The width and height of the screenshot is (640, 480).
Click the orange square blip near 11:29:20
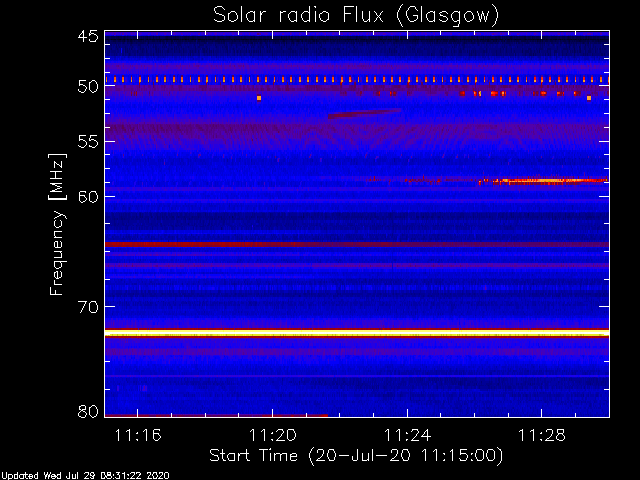pyautogui.click(x=589, y=98)
